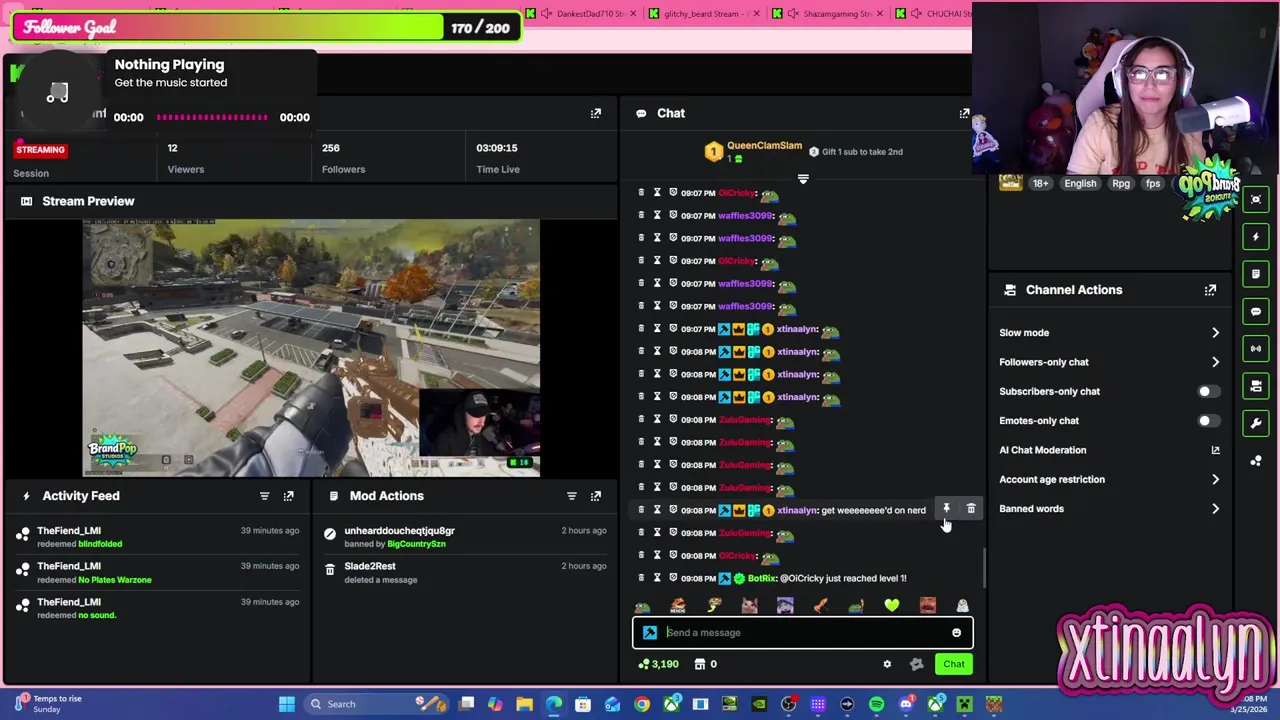Image resolution: width=1280 pixels, height=720 pixels.
Task: Timeout BotRix via hourglass icon
Action: (657, 578)
